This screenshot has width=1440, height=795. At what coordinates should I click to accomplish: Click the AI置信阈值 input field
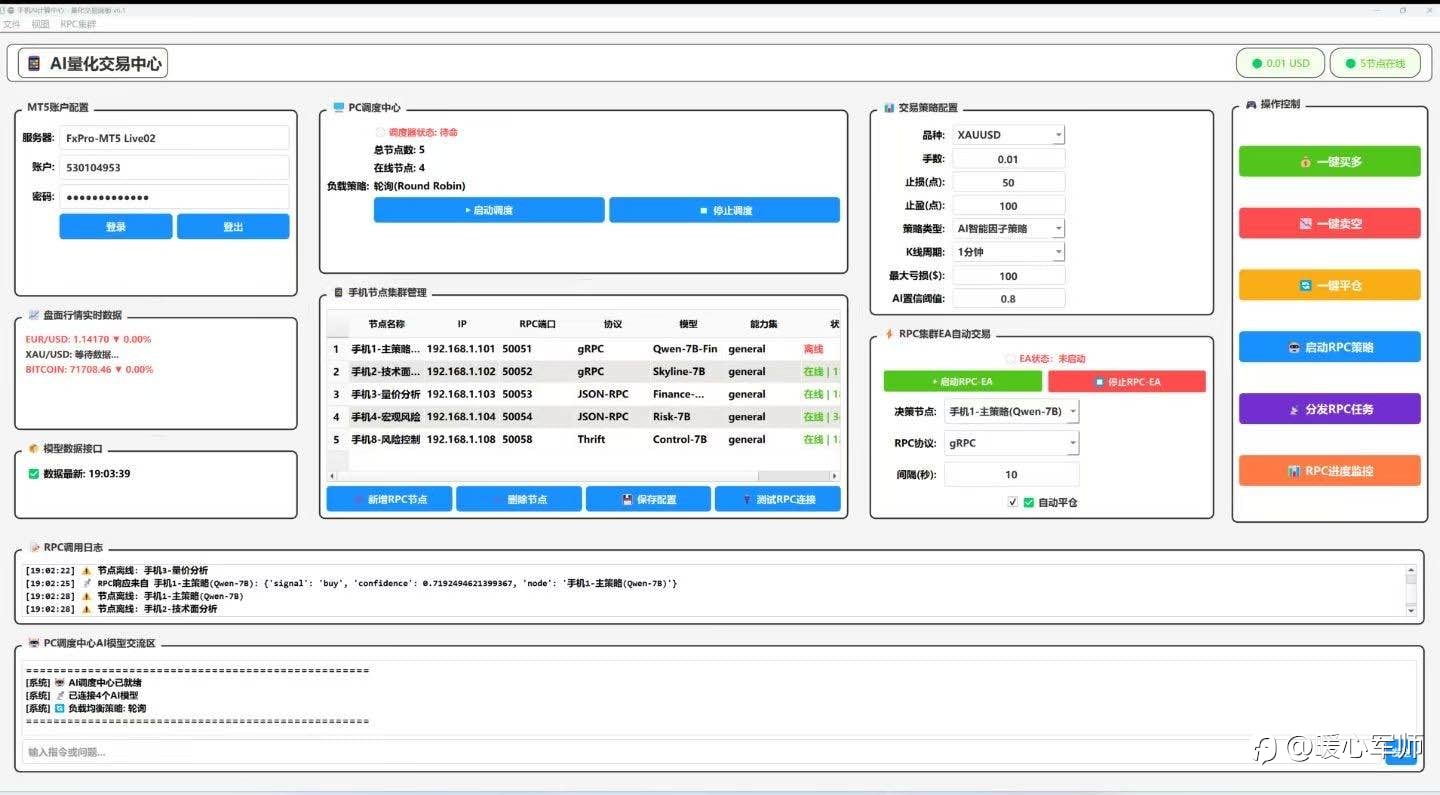tap(1008, 298)
